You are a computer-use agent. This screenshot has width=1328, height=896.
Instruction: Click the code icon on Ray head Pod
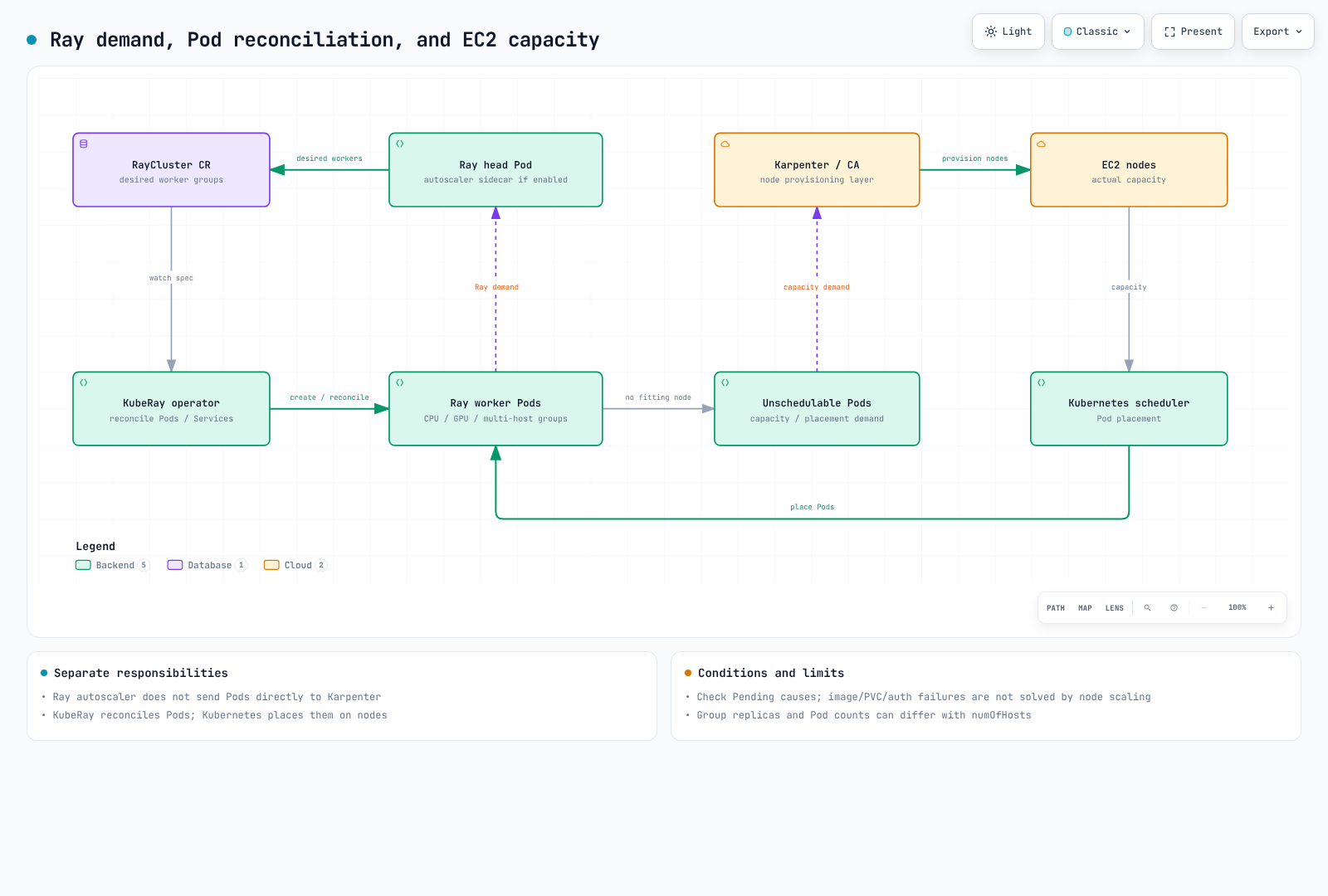pyautogui.click(x=400, y=144)
